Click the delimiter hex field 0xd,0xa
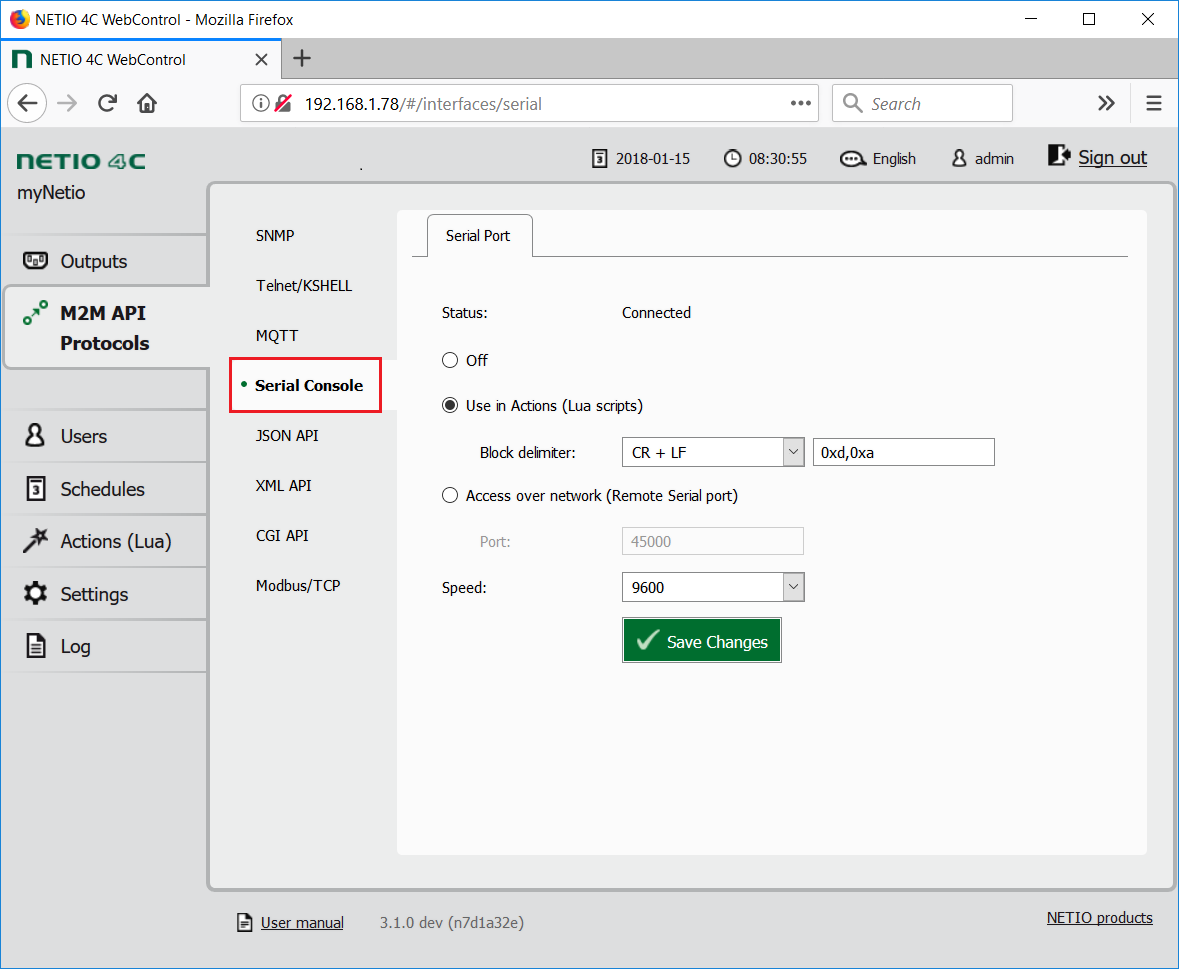Viewport: 1179px width, 969px height. click(x=903, y=452)
